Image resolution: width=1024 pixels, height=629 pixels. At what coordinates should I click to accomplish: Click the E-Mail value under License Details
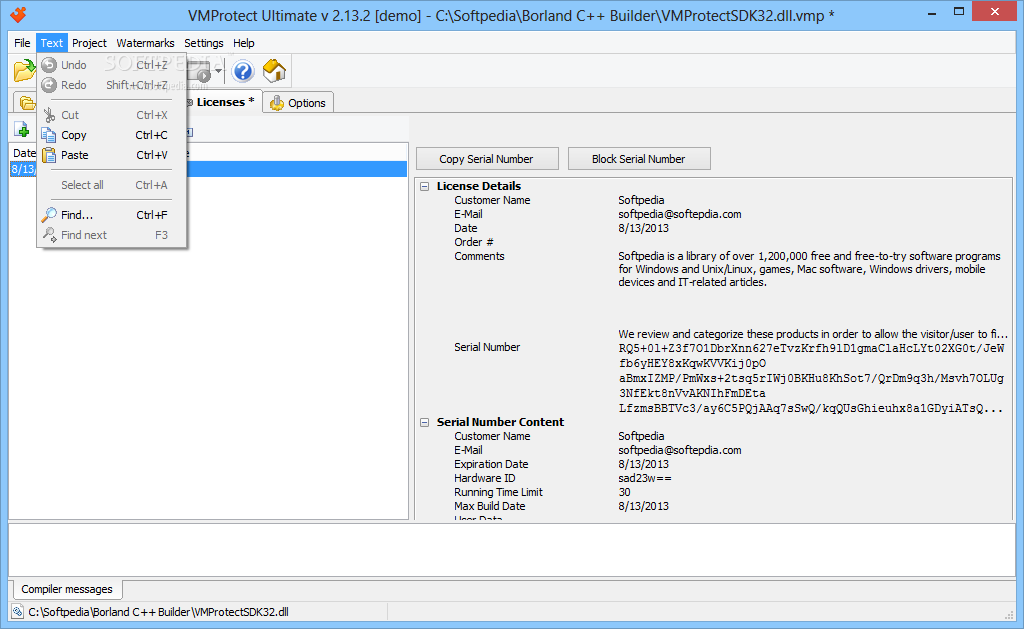tap(680, 214)
